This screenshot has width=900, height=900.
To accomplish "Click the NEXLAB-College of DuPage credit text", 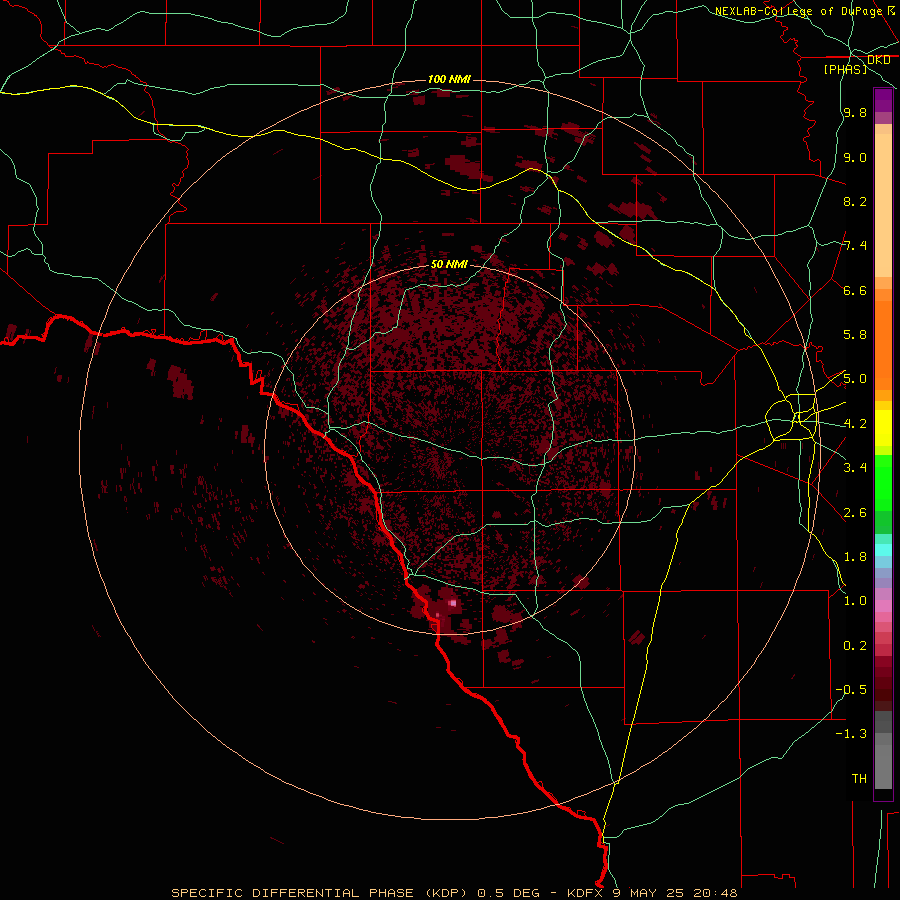I will [799, 11].
